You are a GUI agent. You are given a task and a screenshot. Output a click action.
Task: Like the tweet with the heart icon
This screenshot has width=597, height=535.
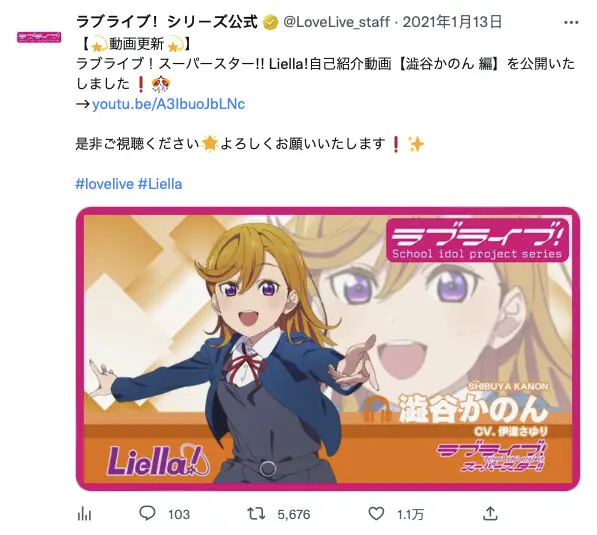tap(376, 514)
